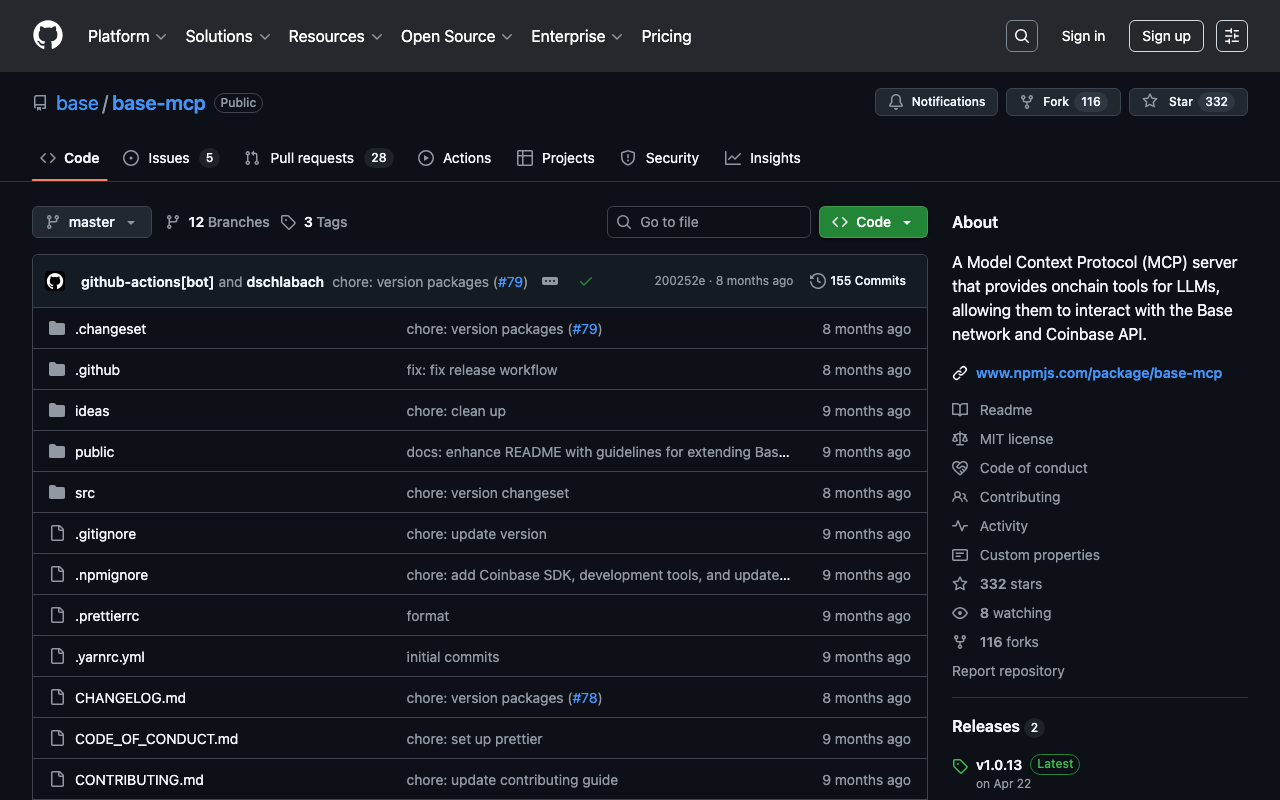Click the history clock icon for 155 Commits
The image size is (1280, 800).
point(818,281)
